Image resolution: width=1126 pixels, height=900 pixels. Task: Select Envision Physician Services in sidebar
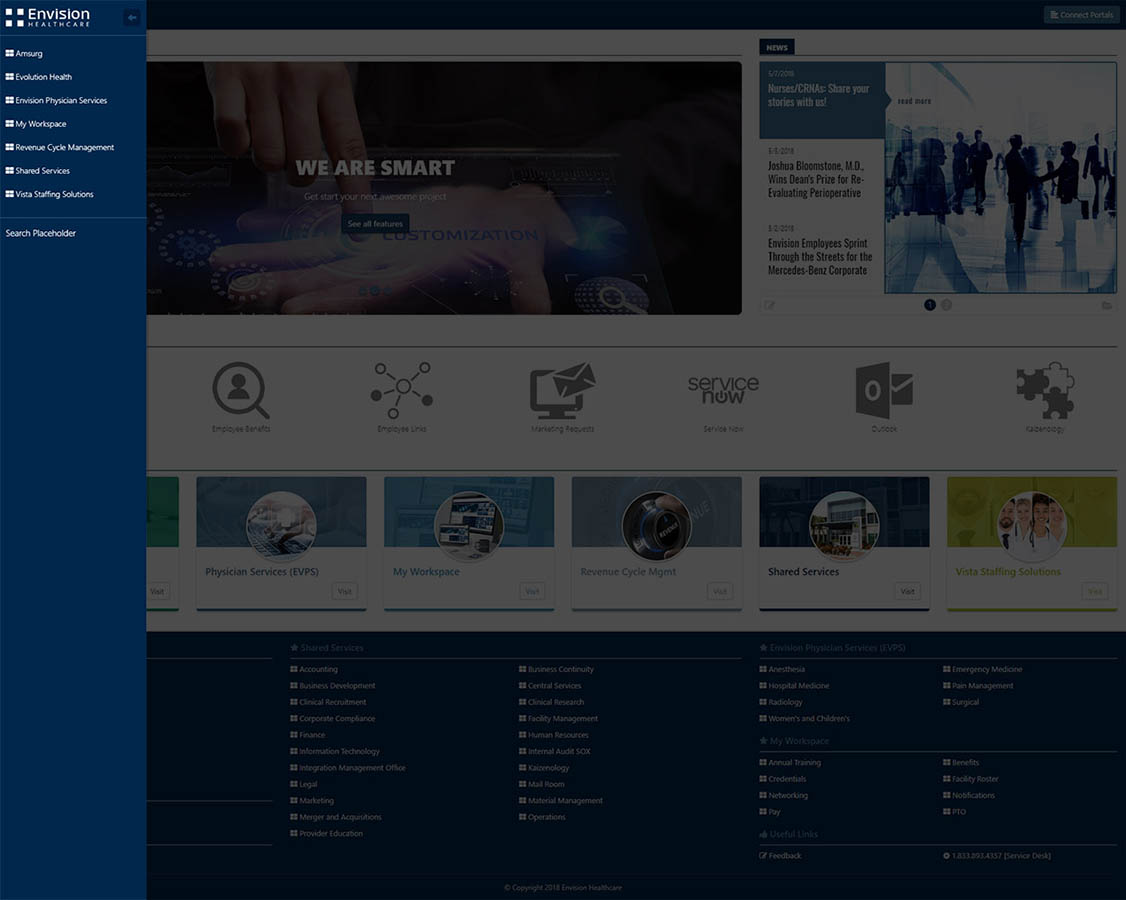pos(57,101)
